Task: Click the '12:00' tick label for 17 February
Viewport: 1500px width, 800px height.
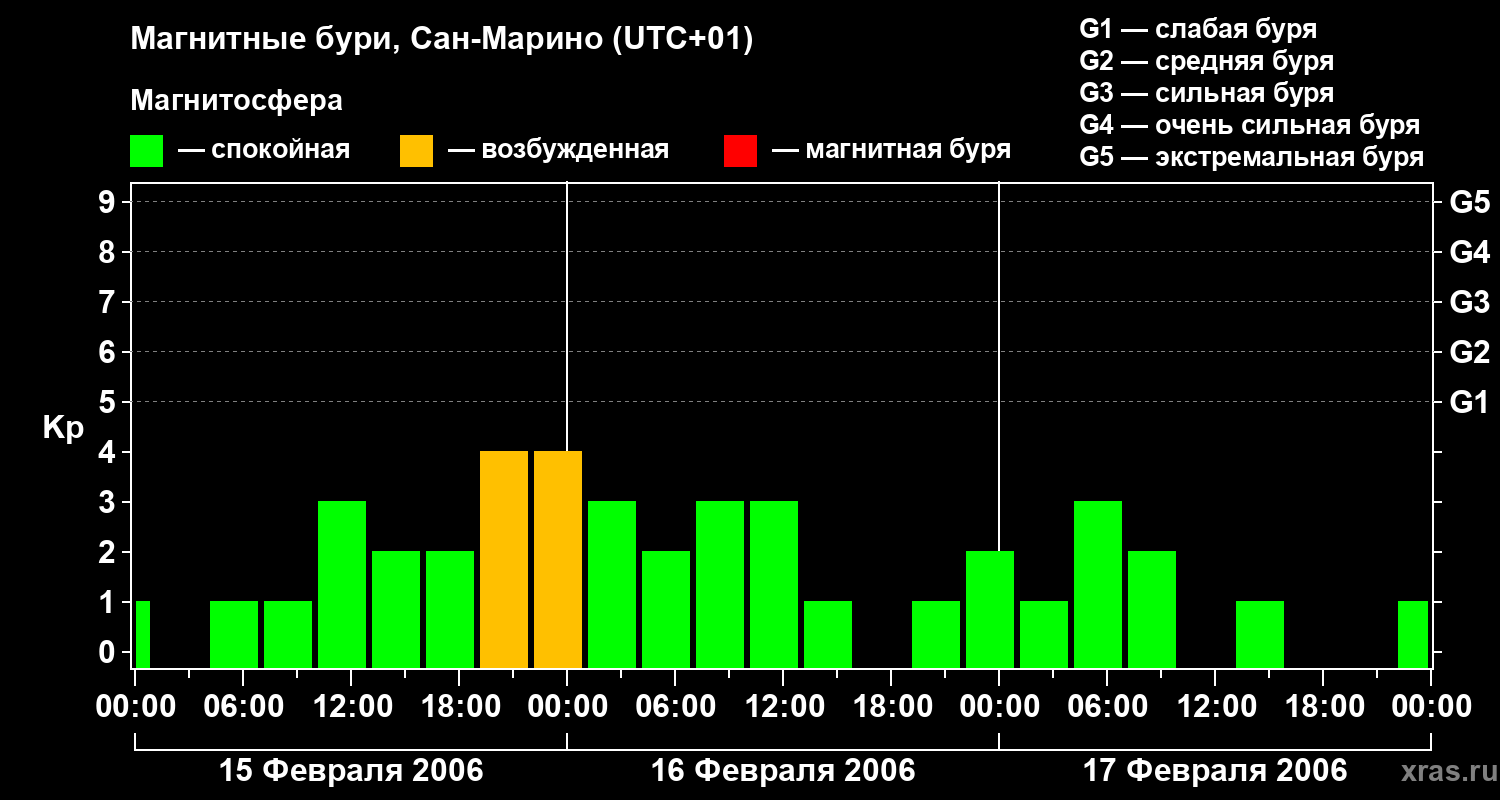Action: 1215,707
